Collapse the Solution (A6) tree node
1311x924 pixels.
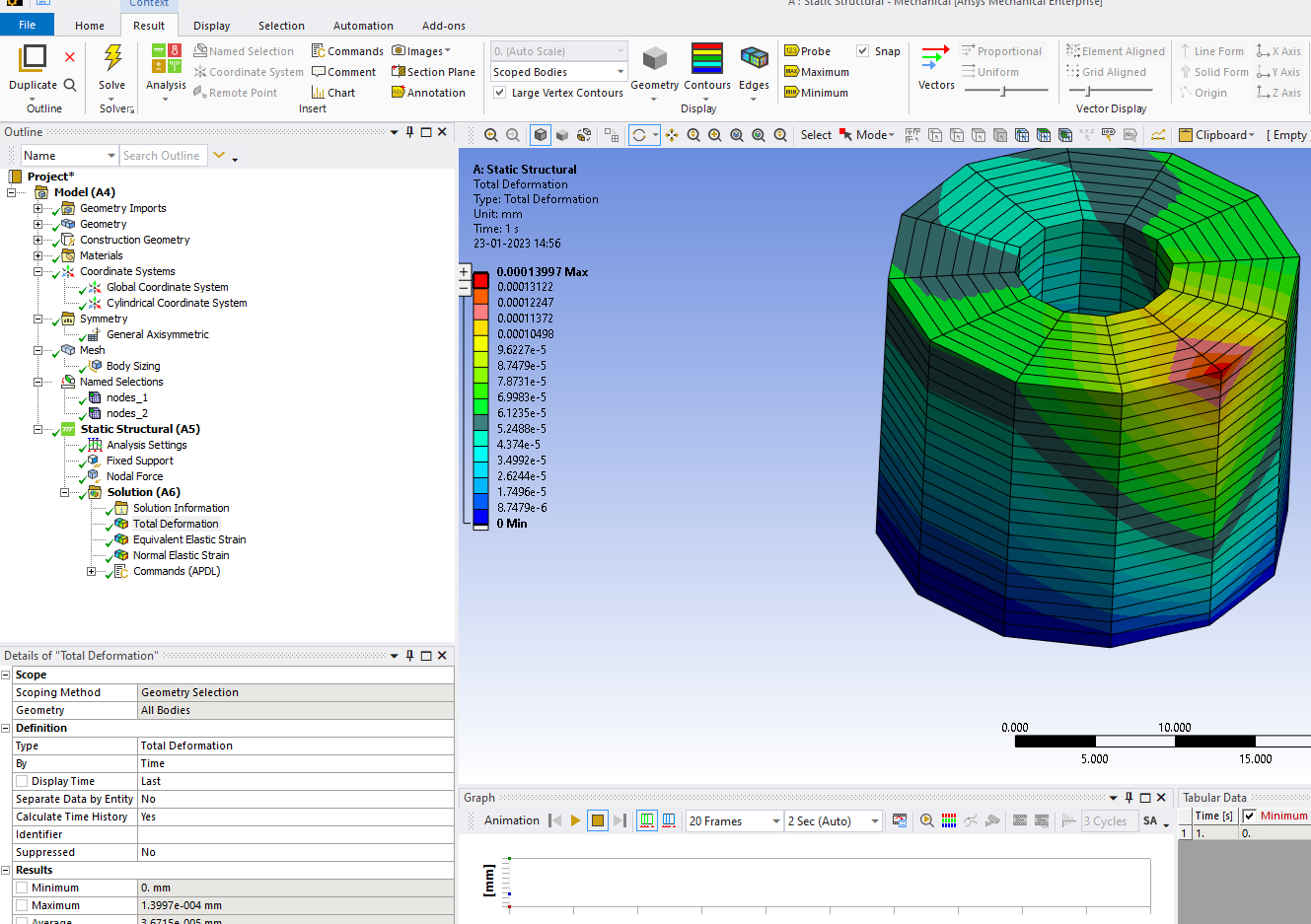65,492
